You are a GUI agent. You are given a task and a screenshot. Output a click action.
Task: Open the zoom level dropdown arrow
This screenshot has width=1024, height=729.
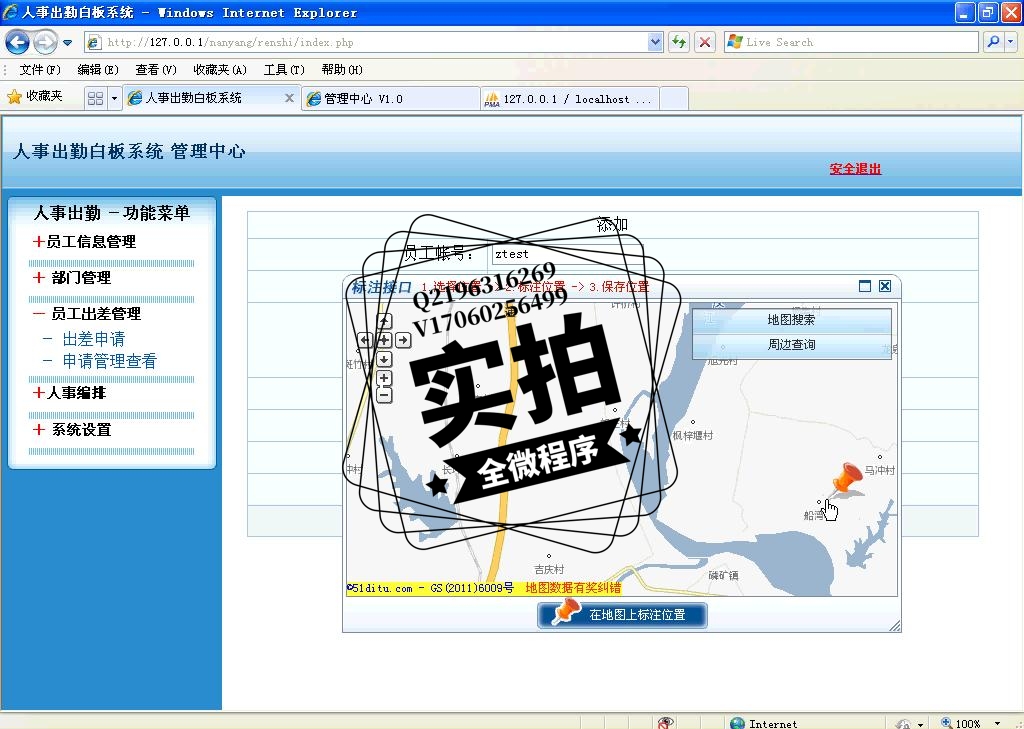(997, 723)
